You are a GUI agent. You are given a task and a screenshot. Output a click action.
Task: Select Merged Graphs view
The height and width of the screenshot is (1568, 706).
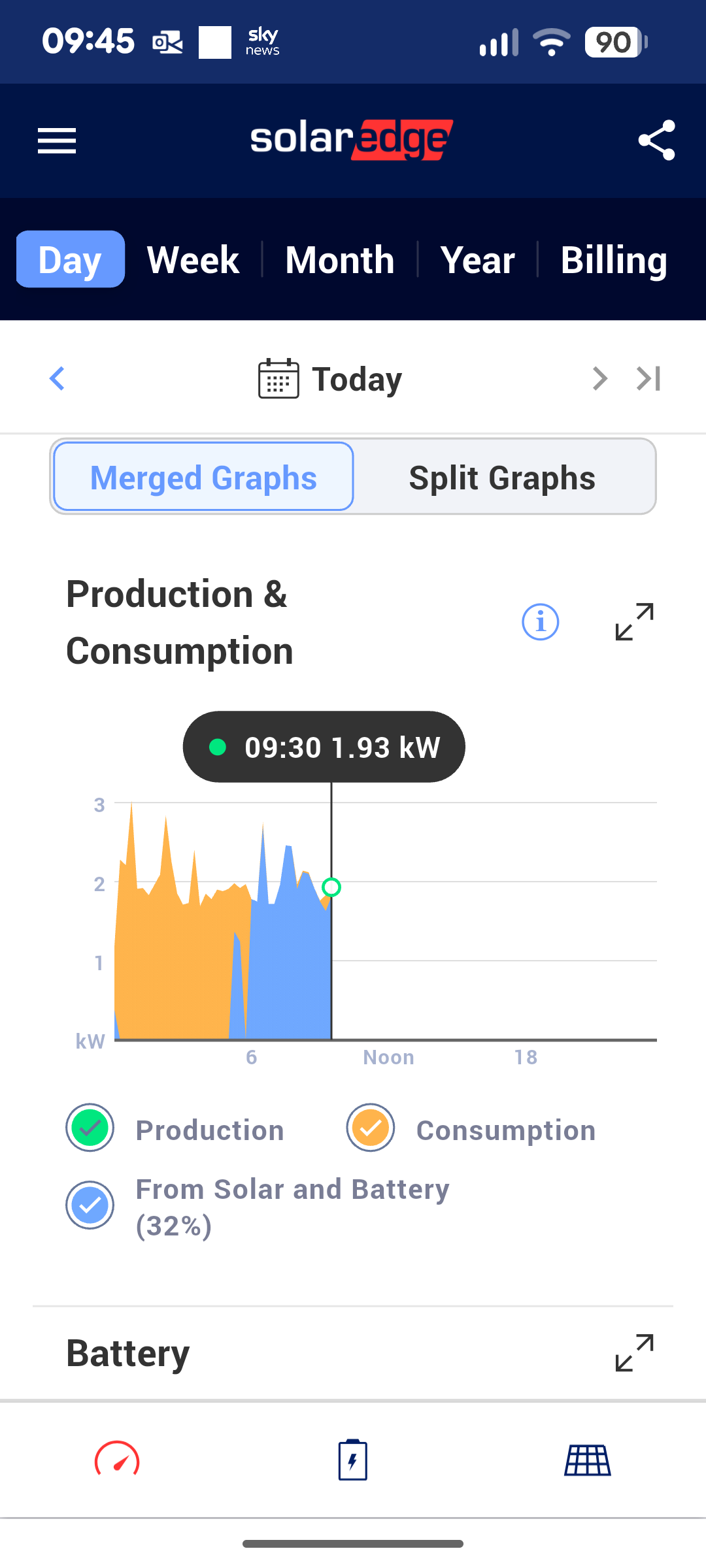[x=203, y=478]
